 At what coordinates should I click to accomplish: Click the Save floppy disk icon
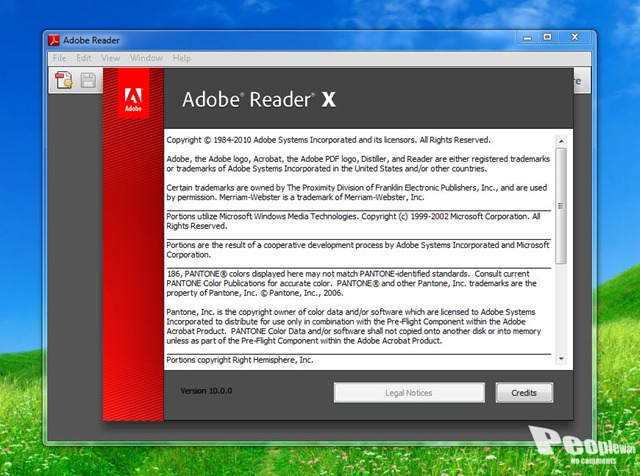[x=88, y=80]
